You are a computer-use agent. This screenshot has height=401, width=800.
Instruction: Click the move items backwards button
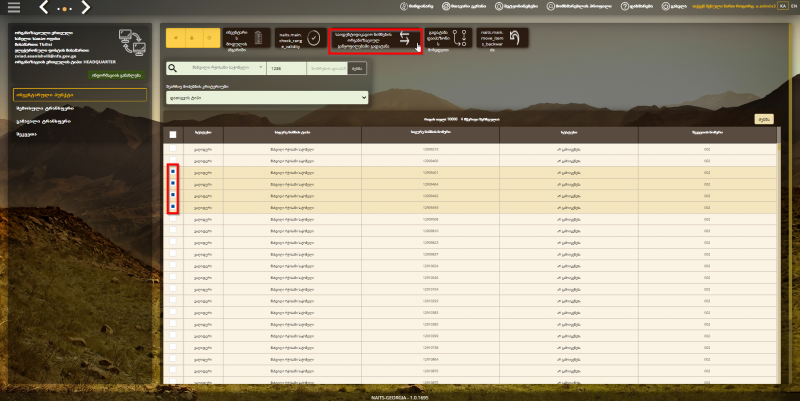pyautogui.click(x=502, y=39)
